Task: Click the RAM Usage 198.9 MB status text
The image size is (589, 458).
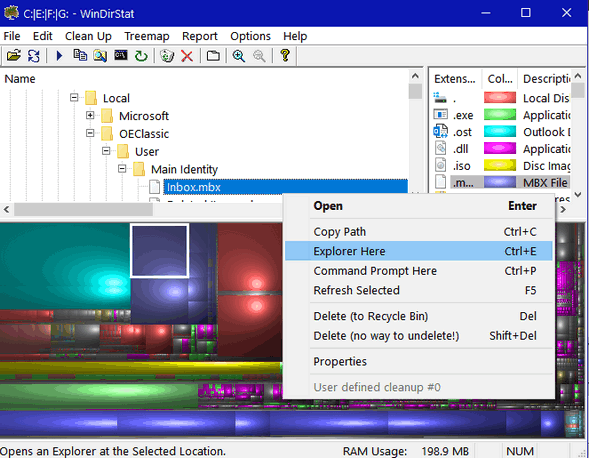Action: [x=405, y=451]
